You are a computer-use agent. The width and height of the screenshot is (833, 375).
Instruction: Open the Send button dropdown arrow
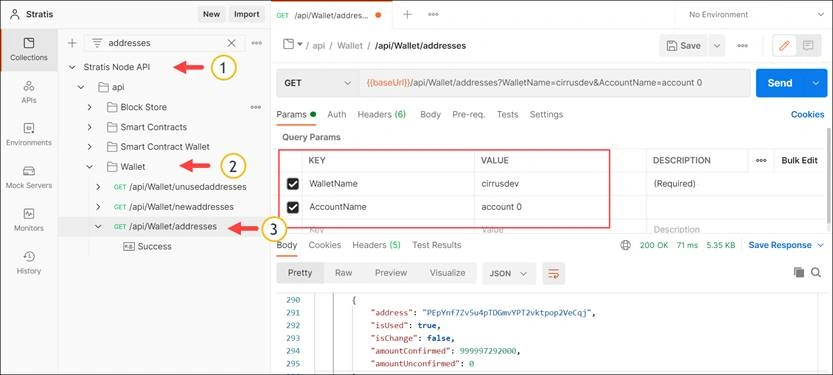pyautogui.click(x=817, y=83)
